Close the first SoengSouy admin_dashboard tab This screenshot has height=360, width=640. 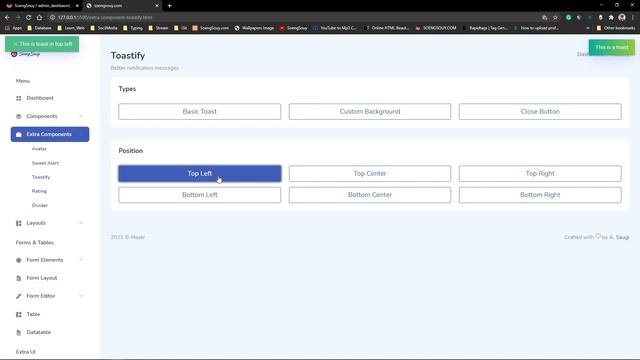coord(77,6)
